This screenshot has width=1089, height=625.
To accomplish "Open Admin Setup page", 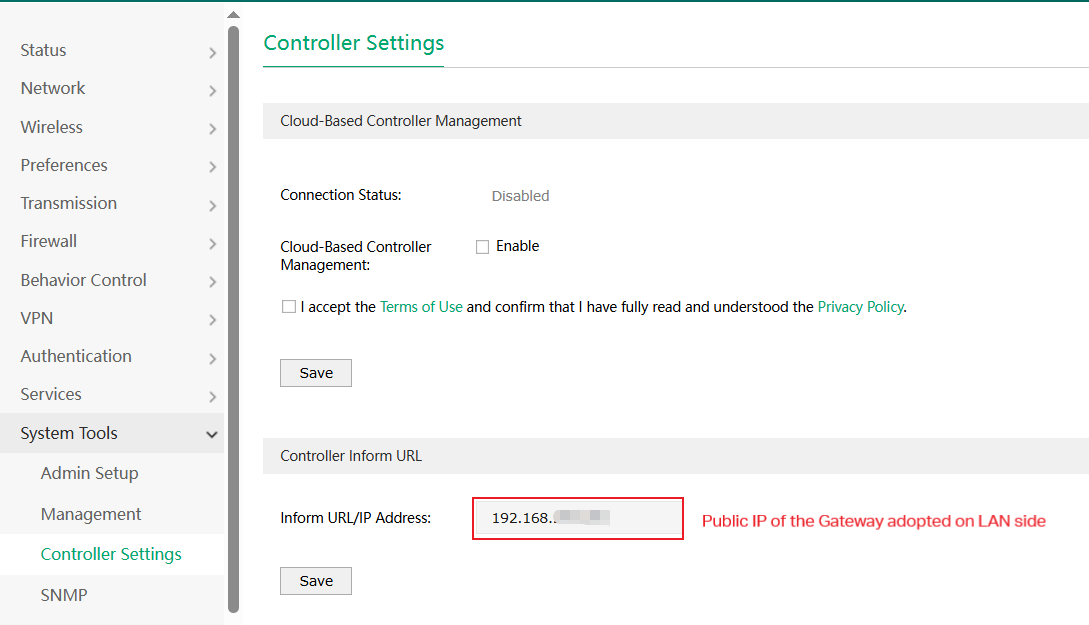I will coord(89,473).
